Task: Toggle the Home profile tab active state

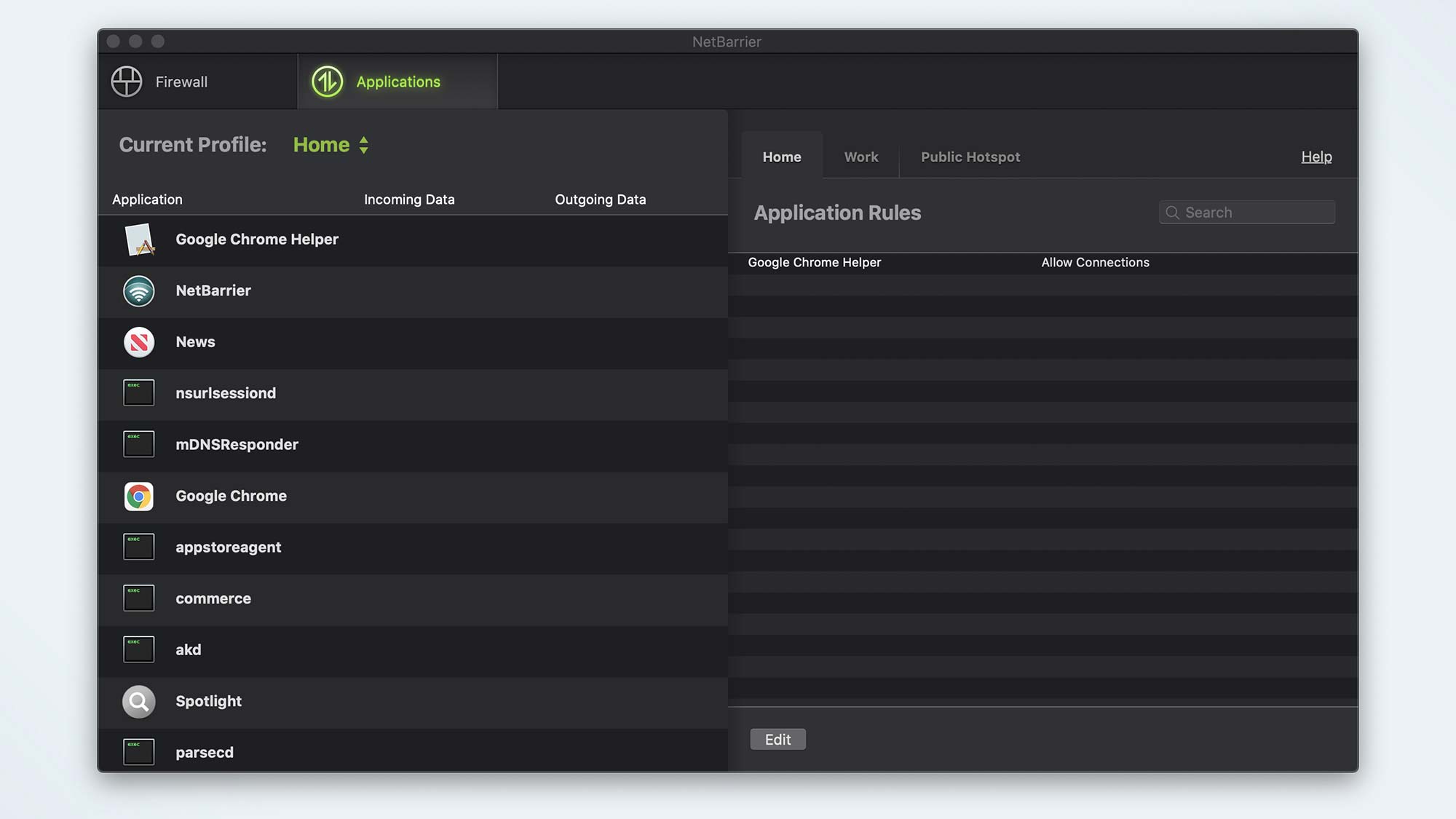Action: pyautogui.click(x=782, y=155)
